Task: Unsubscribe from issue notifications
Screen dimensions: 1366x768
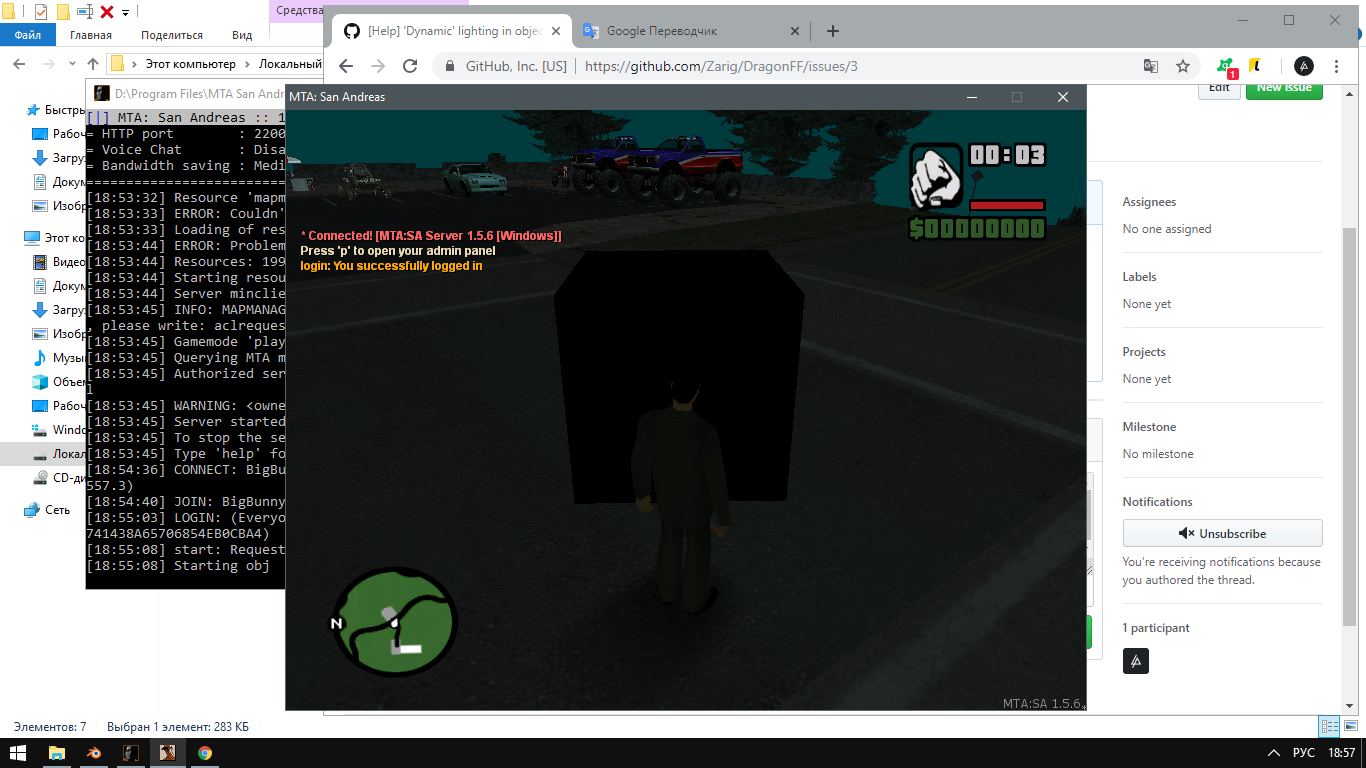Action: tap(1222, 533)
